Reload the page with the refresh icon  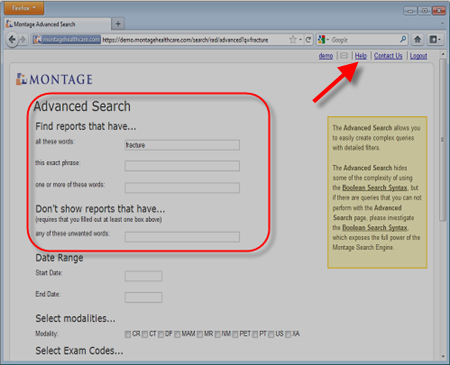click(309, 40)
